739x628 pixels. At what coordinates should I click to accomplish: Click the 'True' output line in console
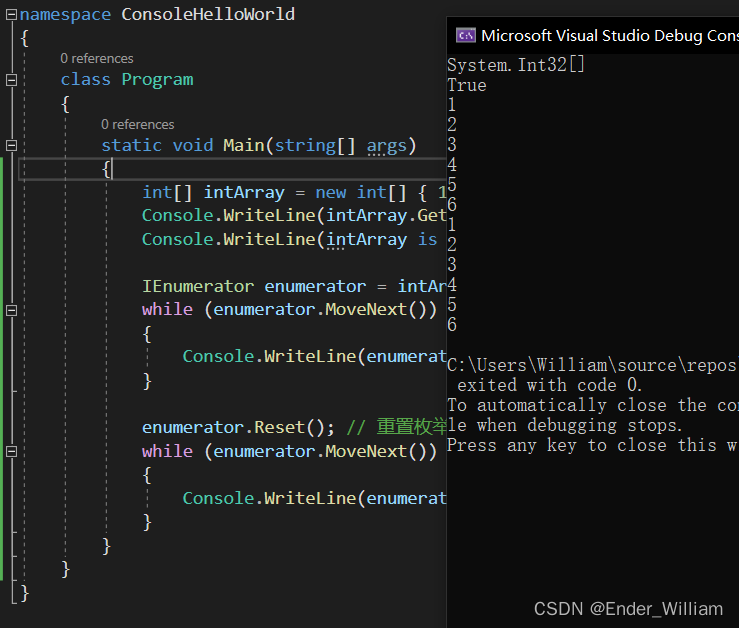click(467, 85)
